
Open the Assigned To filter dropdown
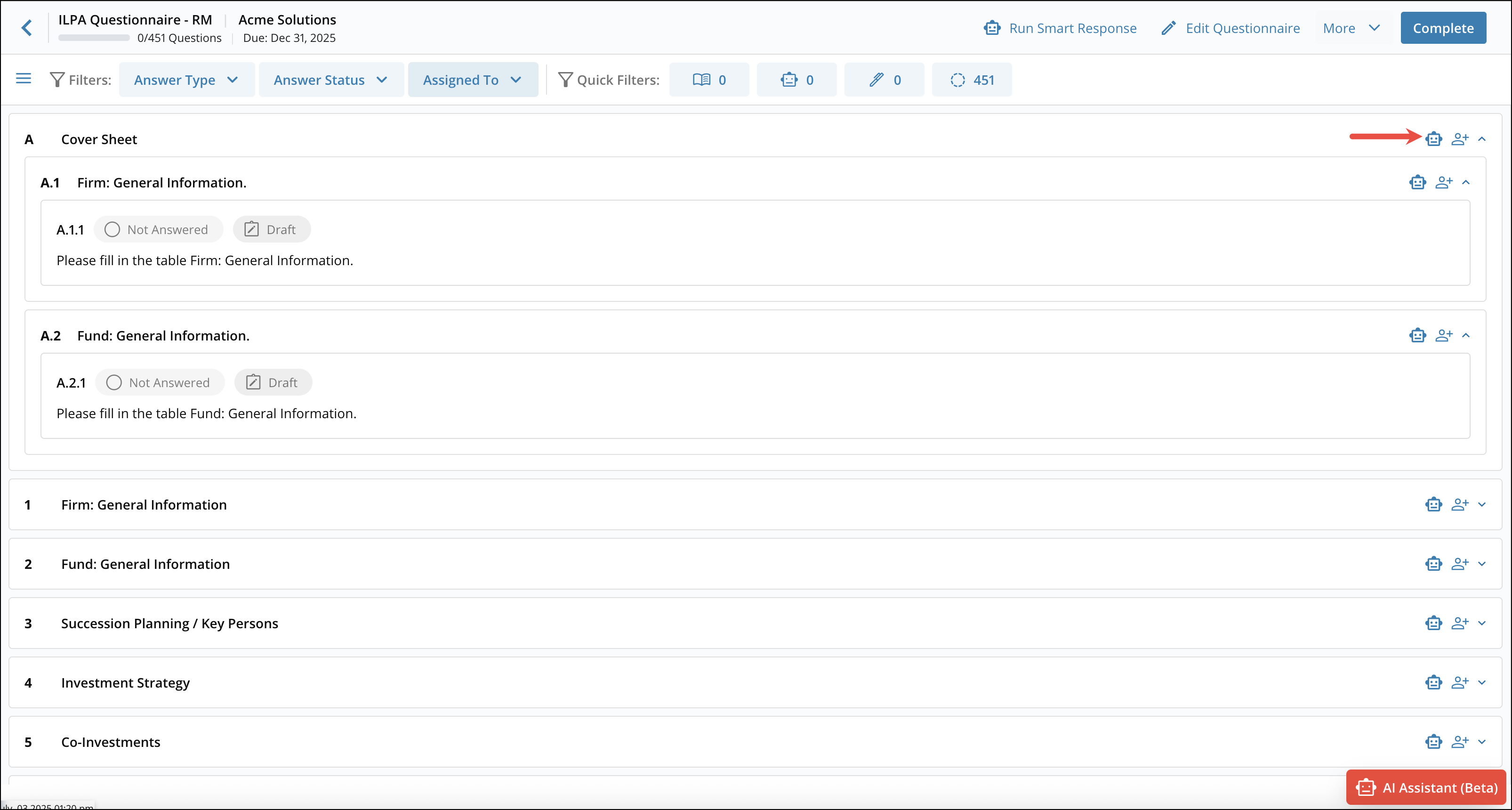tap(473, 79)
